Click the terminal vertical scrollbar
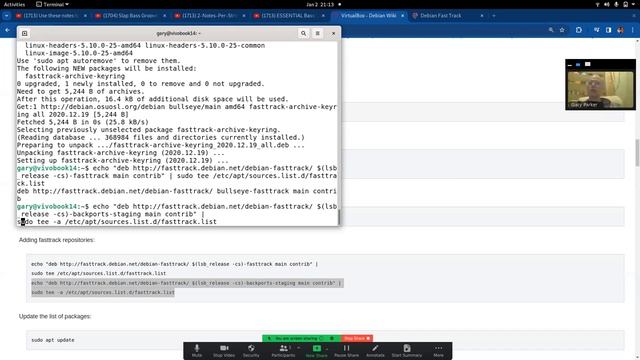The image size is (640, 360). [339, 216]
